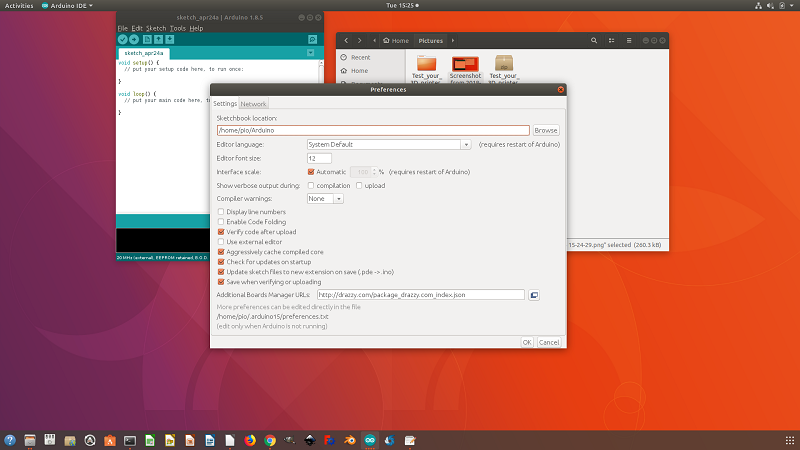Image resolution: width=800 pixels, height=450 pixels.
Task: Open LibreOffice Writer from the dock
Action: coord(210,440)
